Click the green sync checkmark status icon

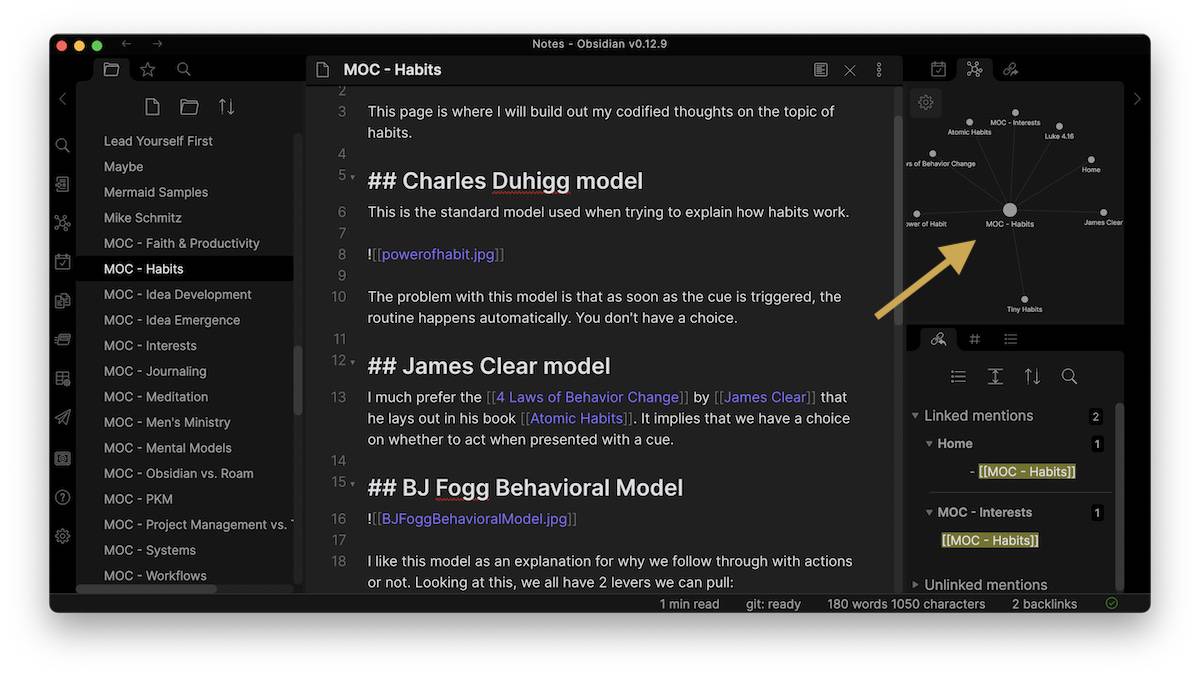point(1112,604)
